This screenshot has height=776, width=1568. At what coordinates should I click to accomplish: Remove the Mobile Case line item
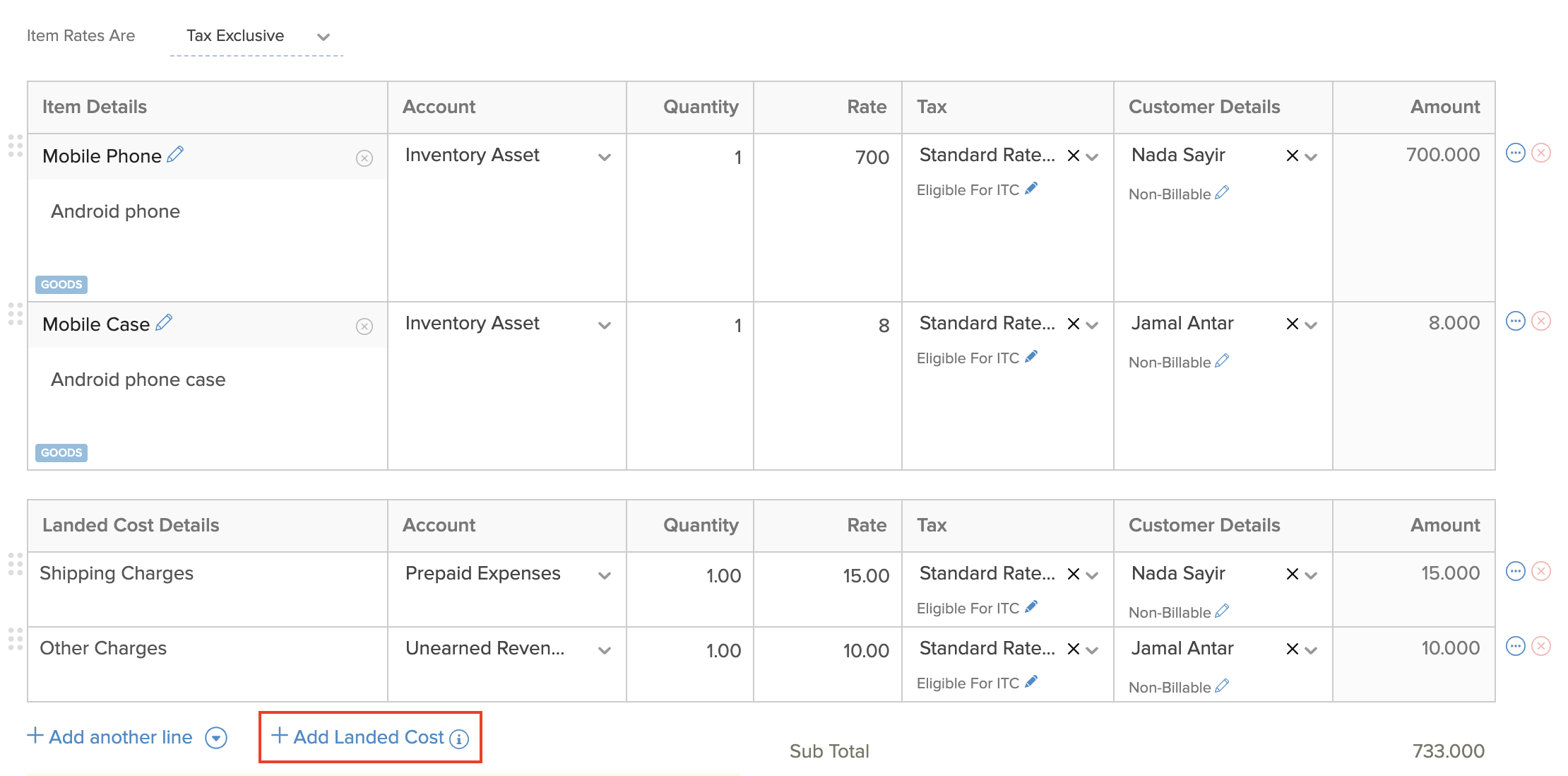click(x=1540, y=321)
